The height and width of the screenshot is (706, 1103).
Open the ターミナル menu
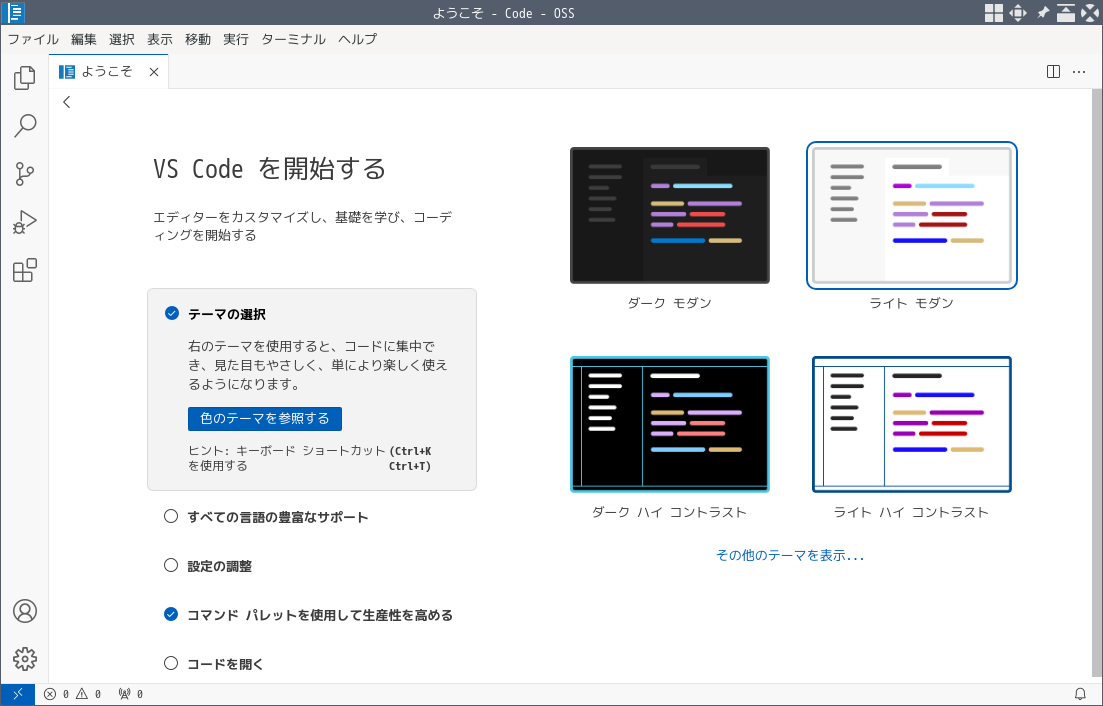[293, 39]
